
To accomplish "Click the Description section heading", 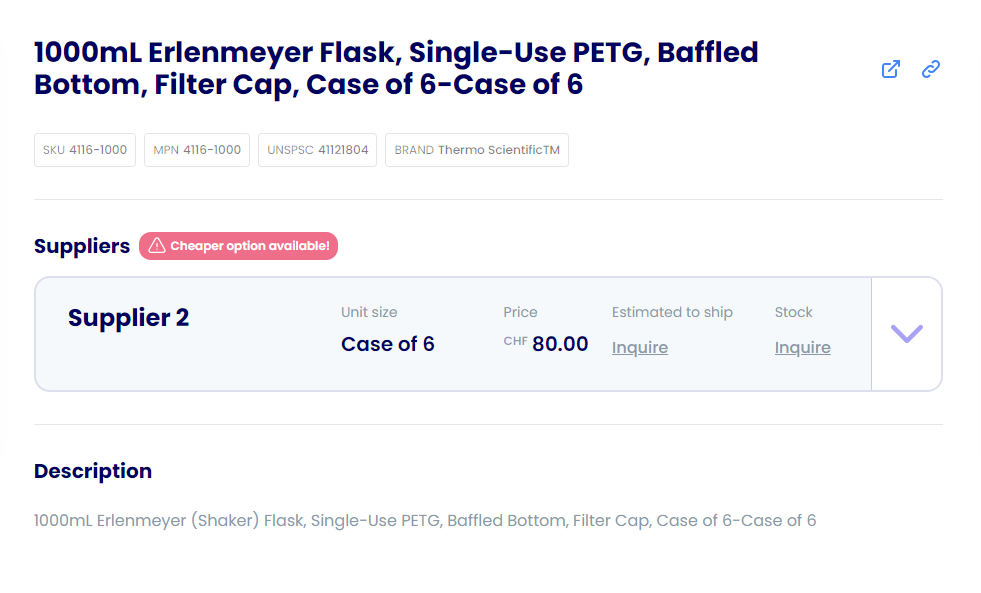I will point(93,471).
